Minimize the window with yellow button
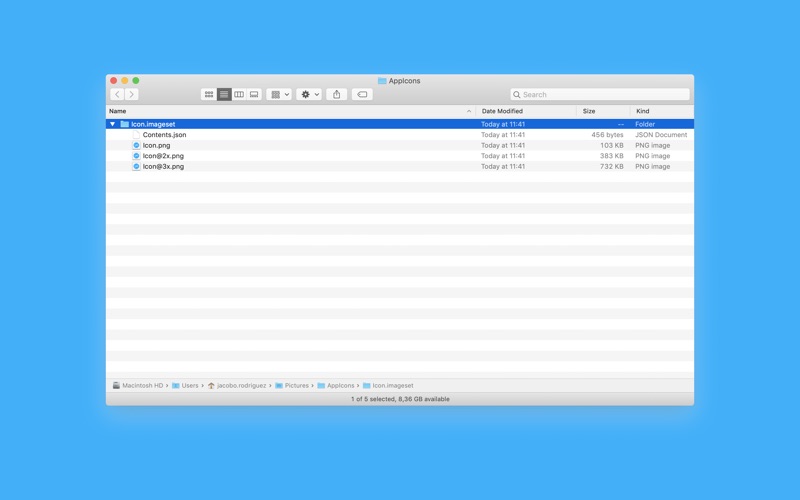This screenshot has width=800, height=500. 124,81
